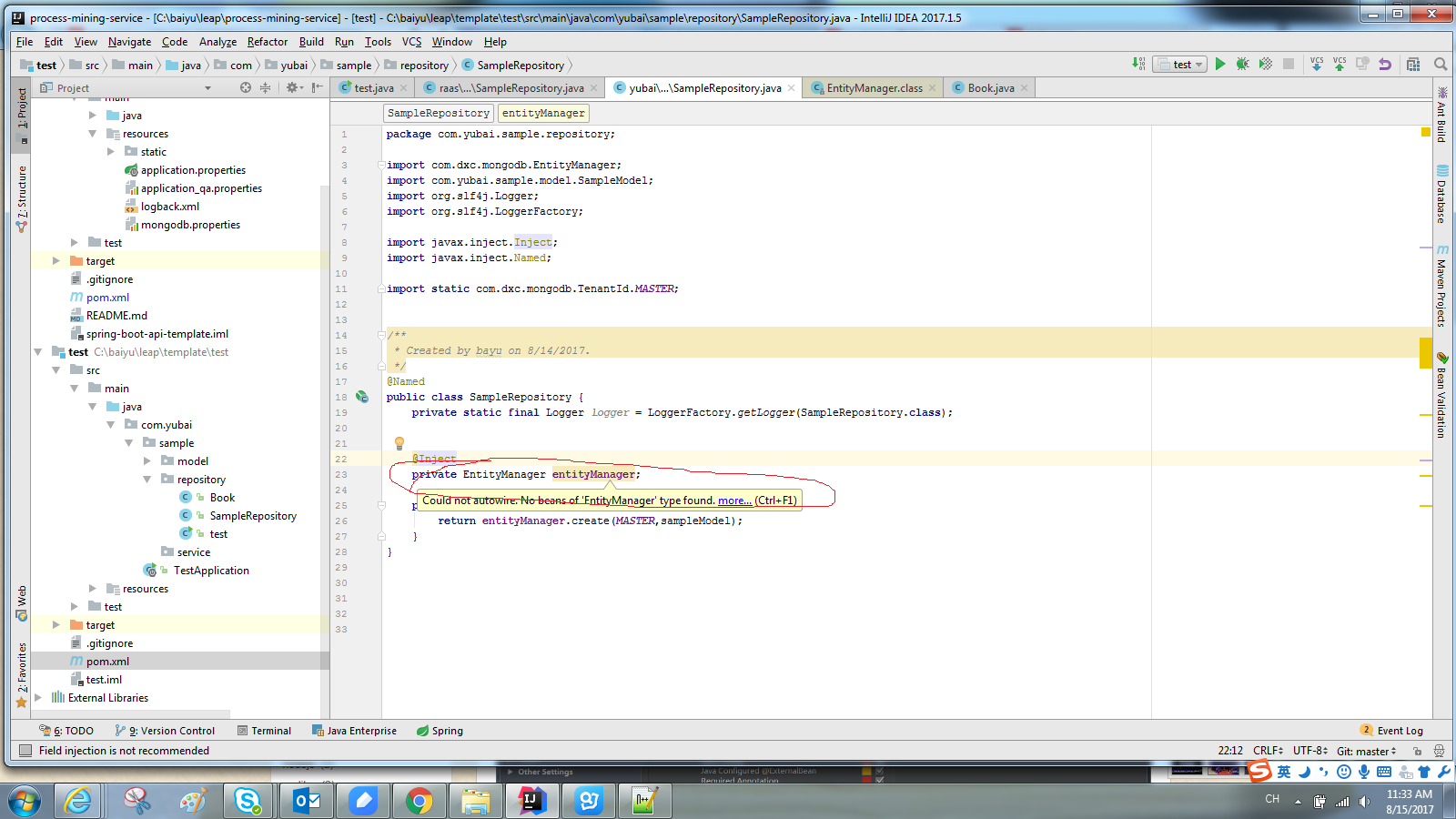Click the 'more...' link in error tooltip

pyautogui.click(x=734, y=500)
